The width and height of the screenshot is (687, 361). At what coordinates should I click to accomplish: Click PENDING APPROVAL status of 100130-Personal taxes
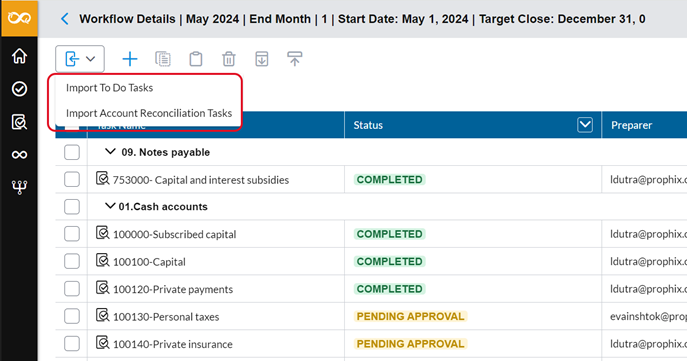coord(411,316)
